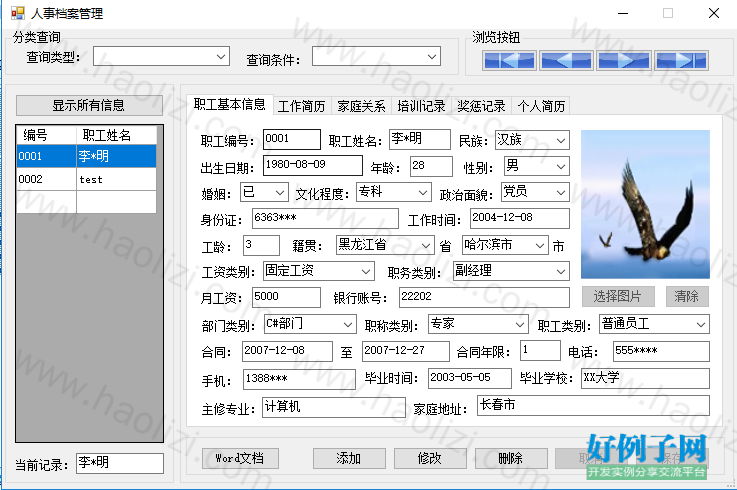
Task: Click the 选择图片 button
Action: (618, 296)
